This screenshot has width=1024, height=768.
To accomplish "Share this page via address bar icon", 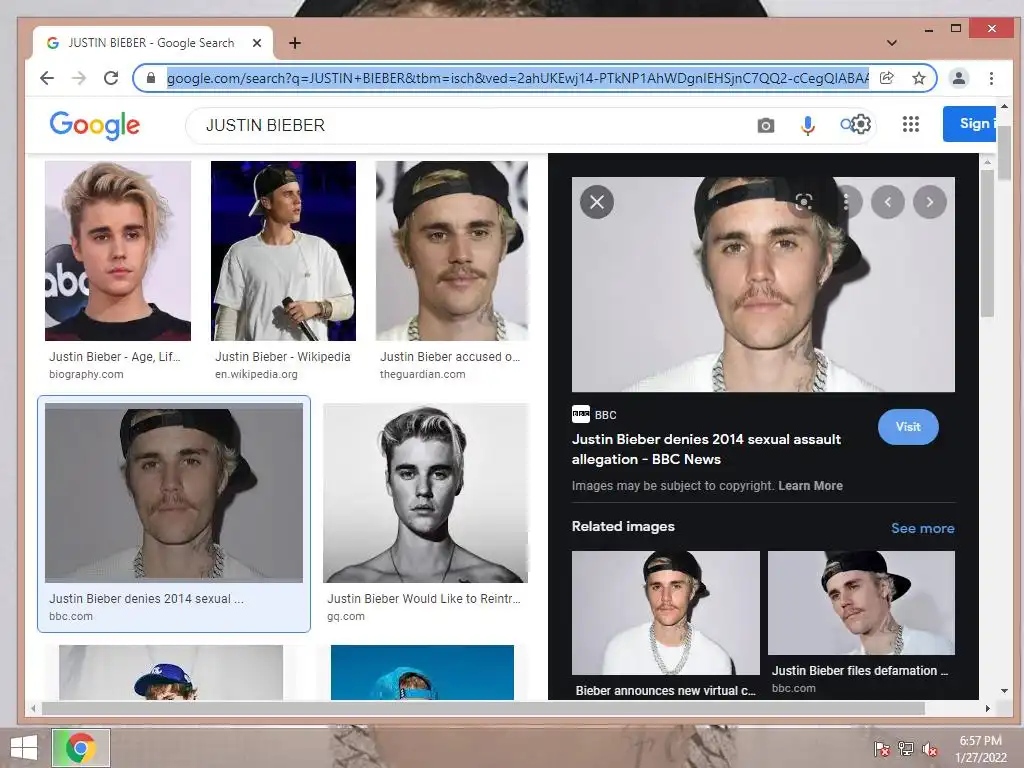I will coord(887,78).
